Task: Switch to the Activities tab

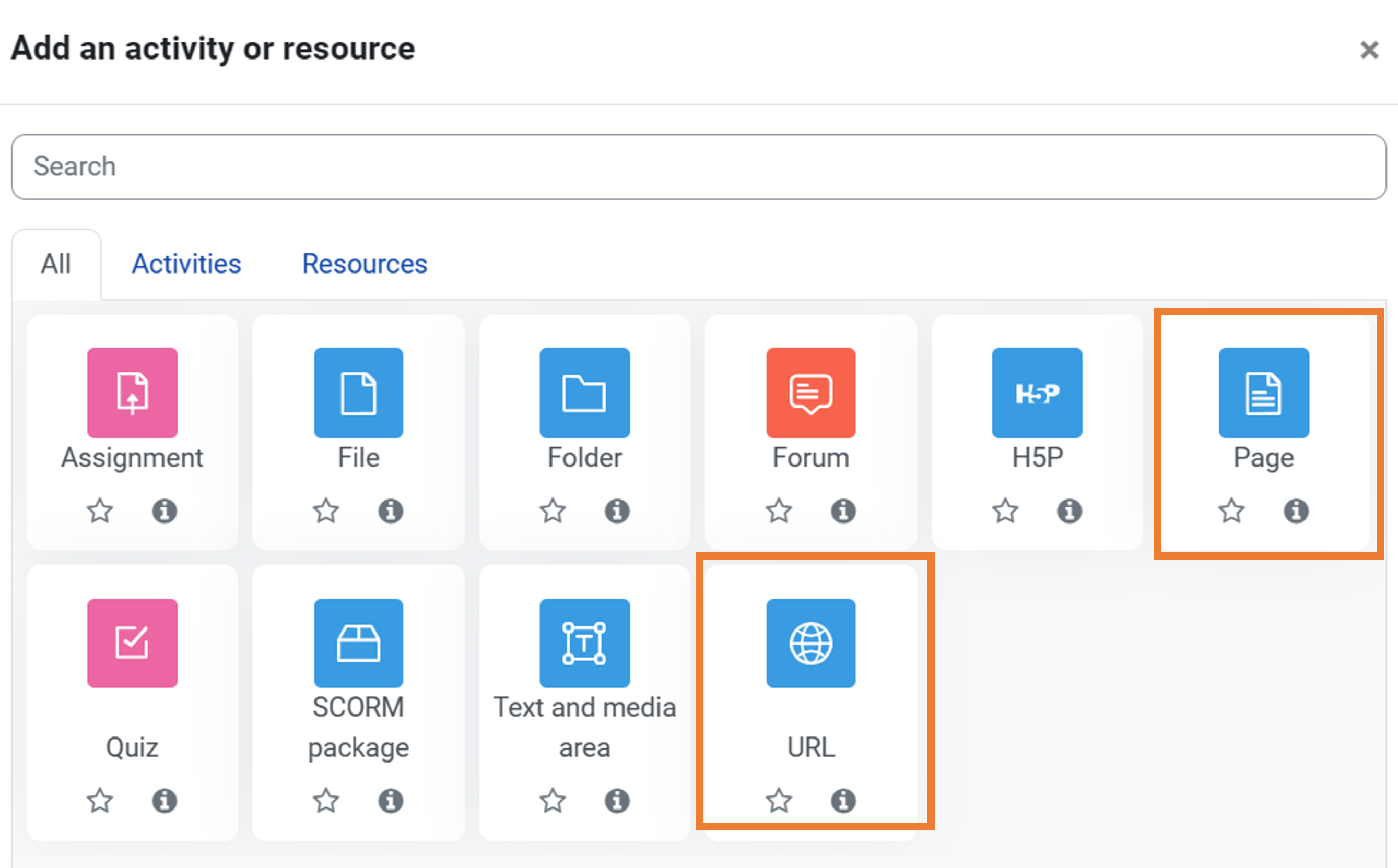Action: pyautogui.click(x=186, y=264)
